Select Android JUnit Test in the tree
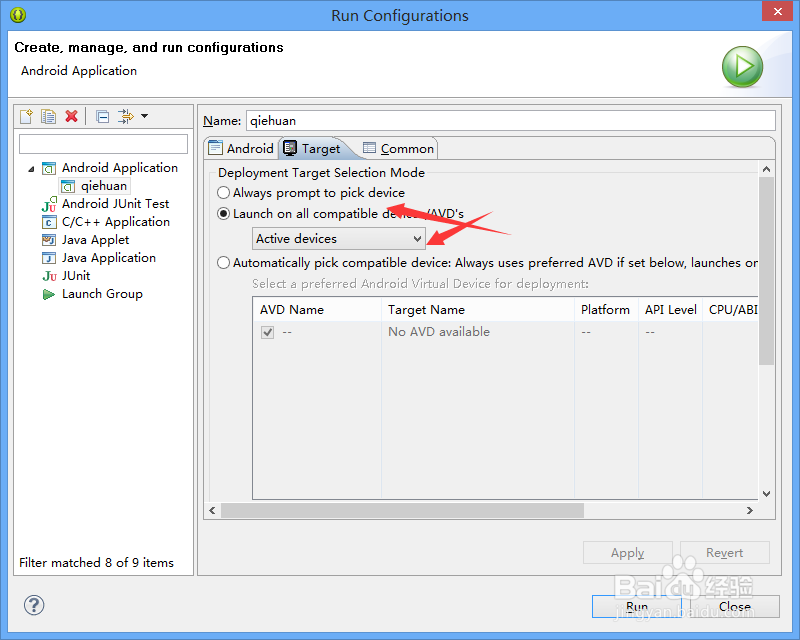Viewport: 800px width, 640px height. 115,204
